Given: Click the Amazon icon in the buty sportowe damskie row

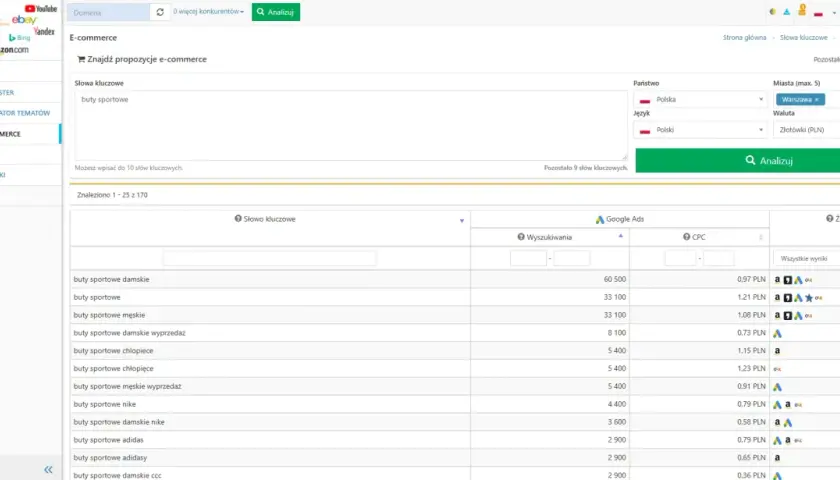Looking at the screenshot, I should [x=777, y=280].
